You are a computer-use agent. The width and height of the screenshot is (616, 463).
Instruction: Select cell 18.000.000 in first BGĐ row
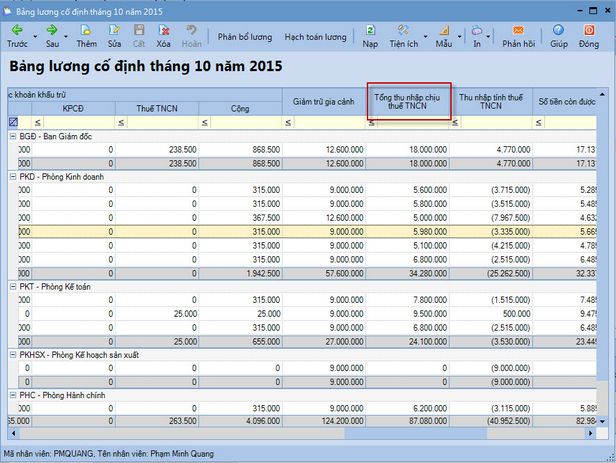407,149
